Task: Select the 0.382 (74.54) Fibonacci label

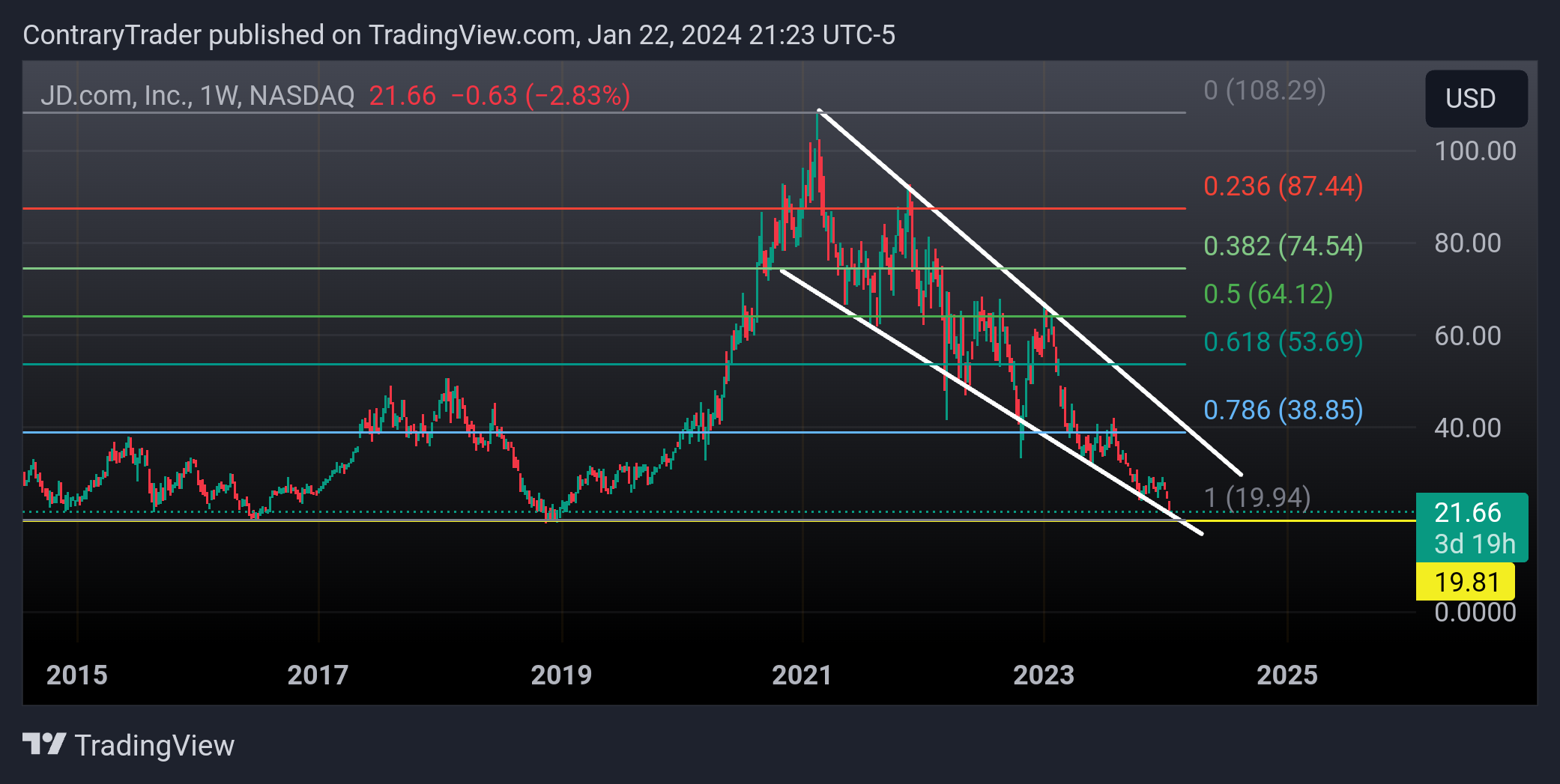Action: pyautogui.click(x=1284, y=246)
